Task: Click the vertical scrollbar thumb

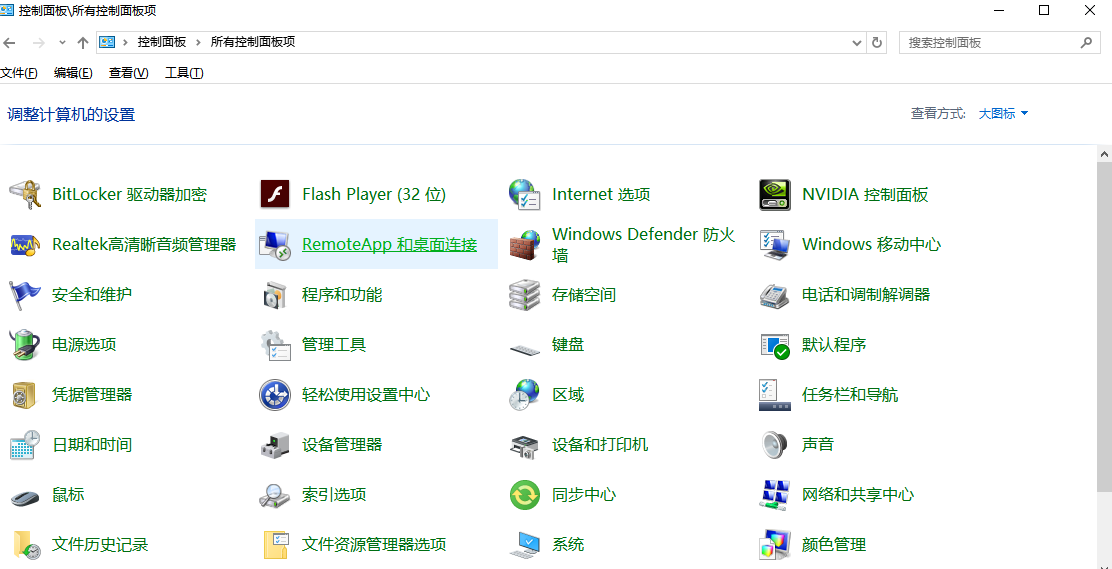Action: pos(1104,326)
